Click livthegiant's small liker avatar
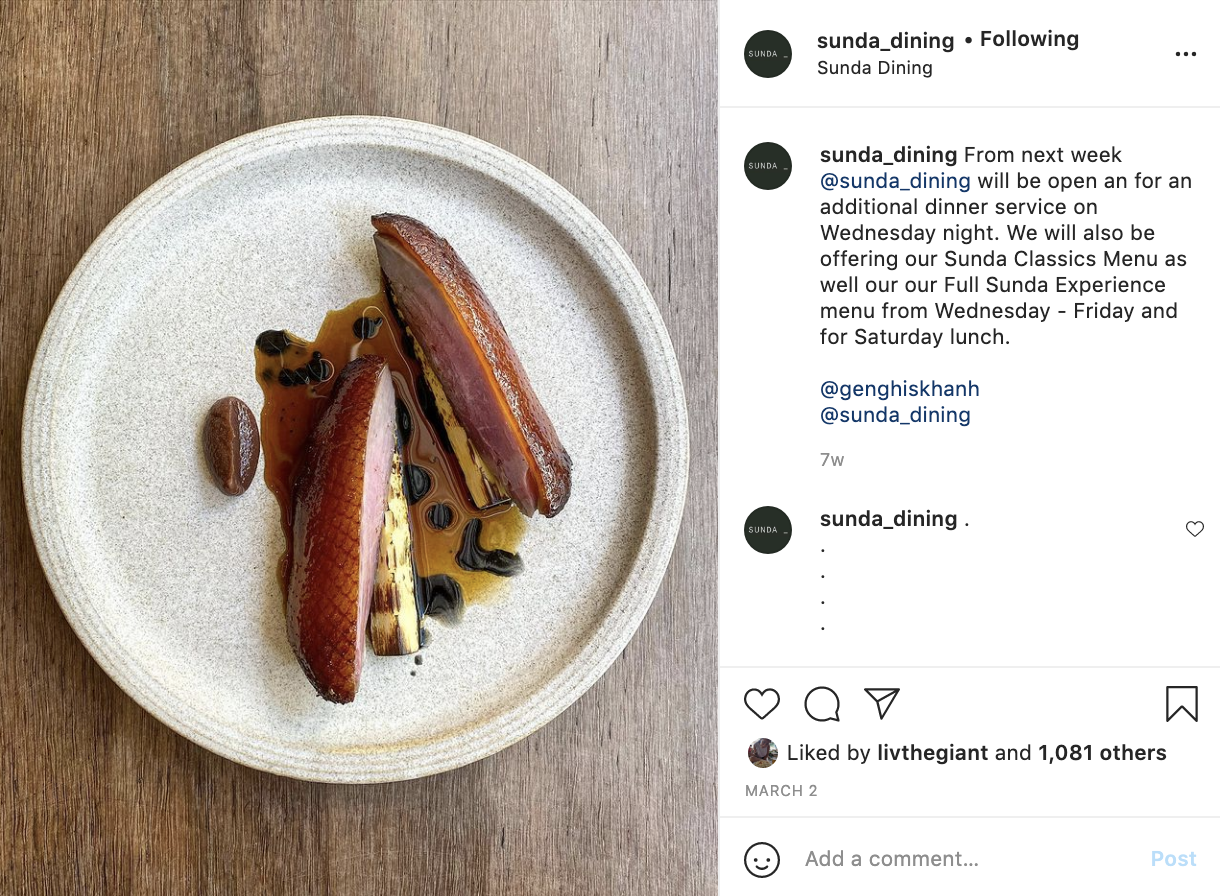The width and height of the screenshot is (1220, 896). (x=763, y=753)
